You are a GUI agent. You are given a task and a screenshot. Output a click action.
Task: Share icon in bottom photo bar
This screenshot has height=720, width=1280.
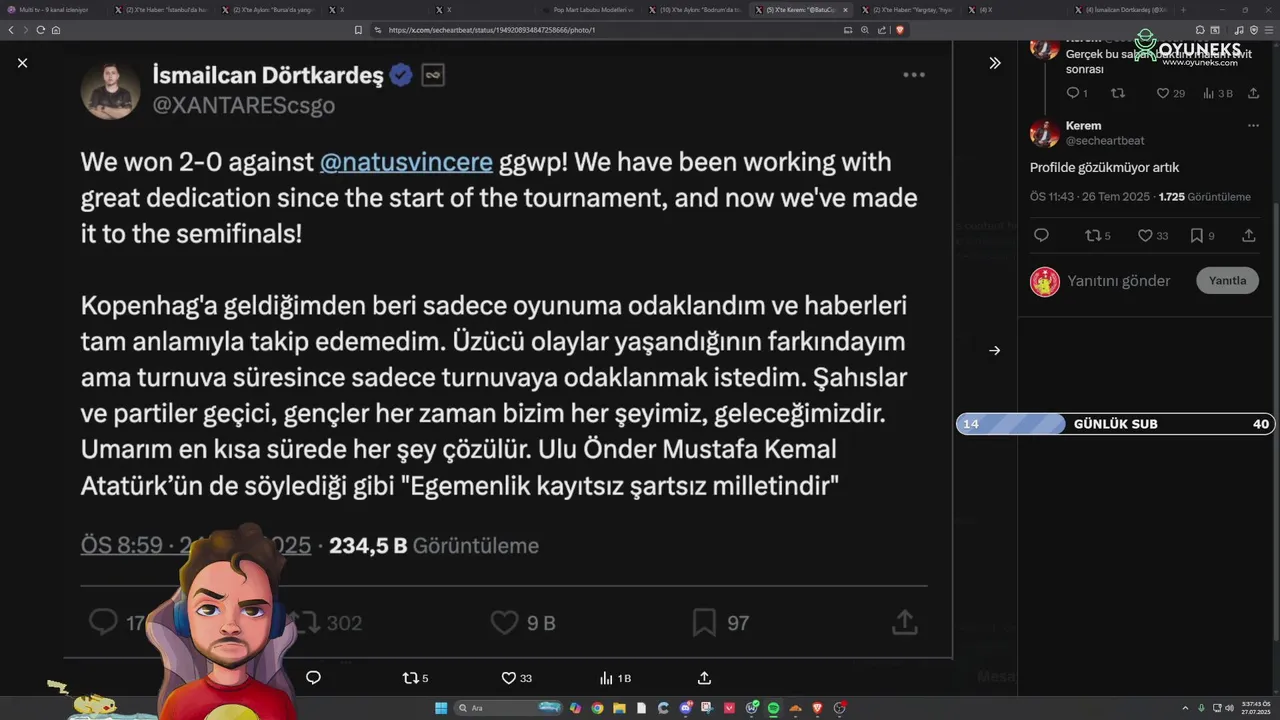704,678
